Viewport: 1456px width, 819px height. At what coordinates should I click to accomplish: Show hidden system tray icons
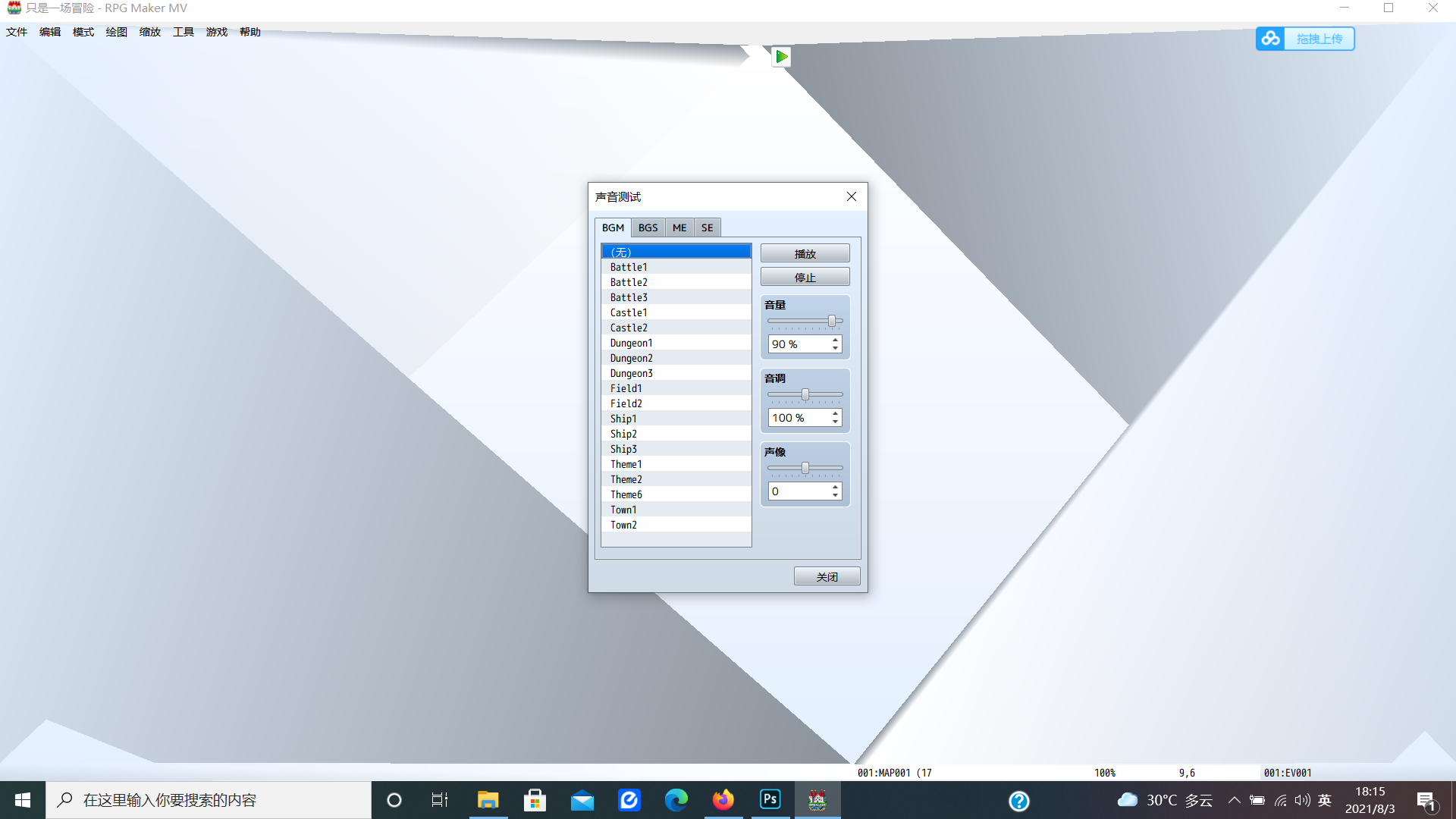pos(1235,800)
